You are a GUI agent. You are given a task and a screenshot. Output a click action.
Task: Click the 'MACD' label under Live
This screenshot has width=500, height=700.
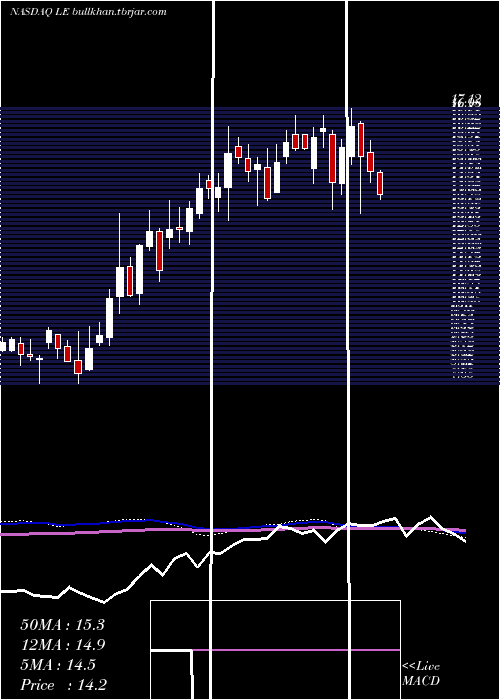coord(421,681)
